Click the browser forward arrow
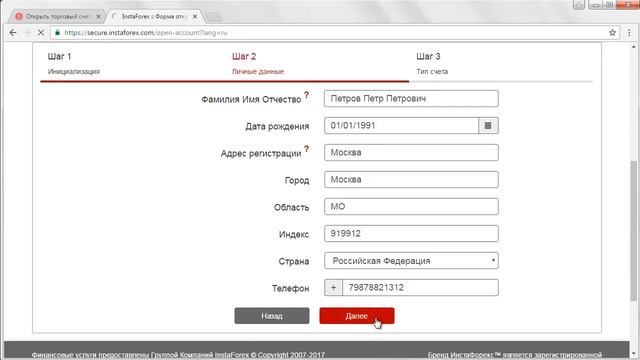640x360 pixels. (27, 33)
